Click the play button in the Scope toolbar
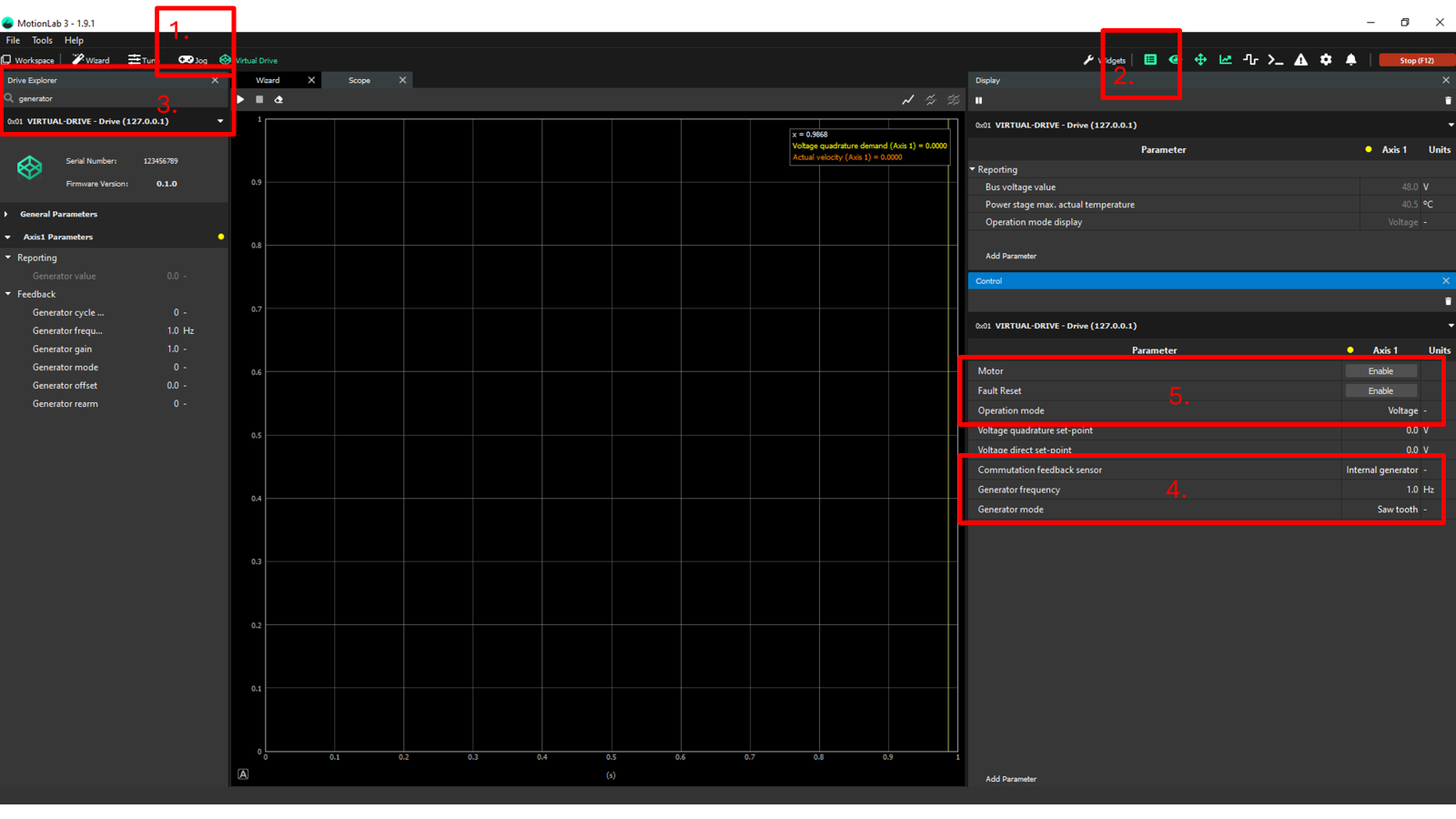 (240, 100)
